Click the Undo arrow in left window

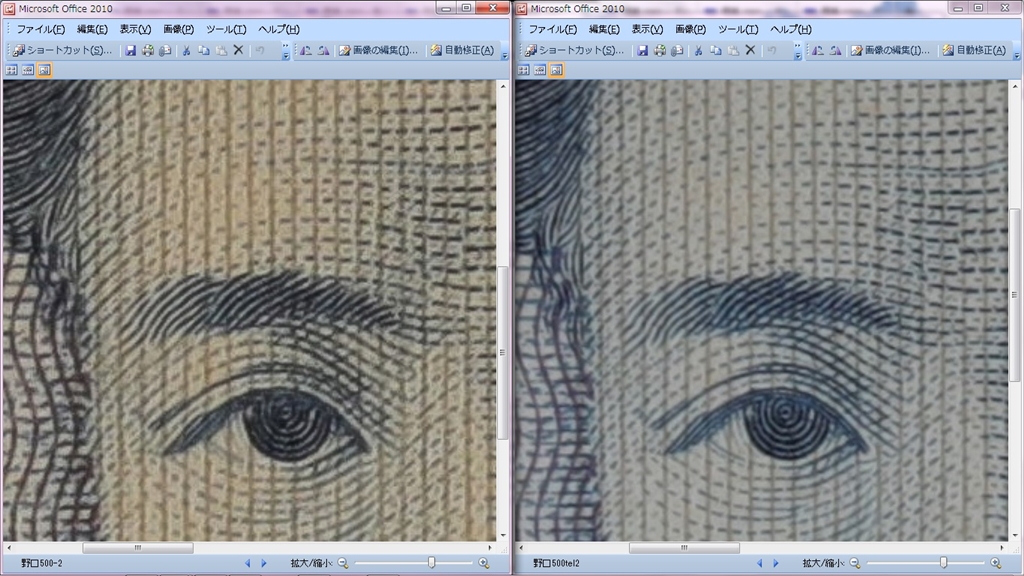coord(260,50)
